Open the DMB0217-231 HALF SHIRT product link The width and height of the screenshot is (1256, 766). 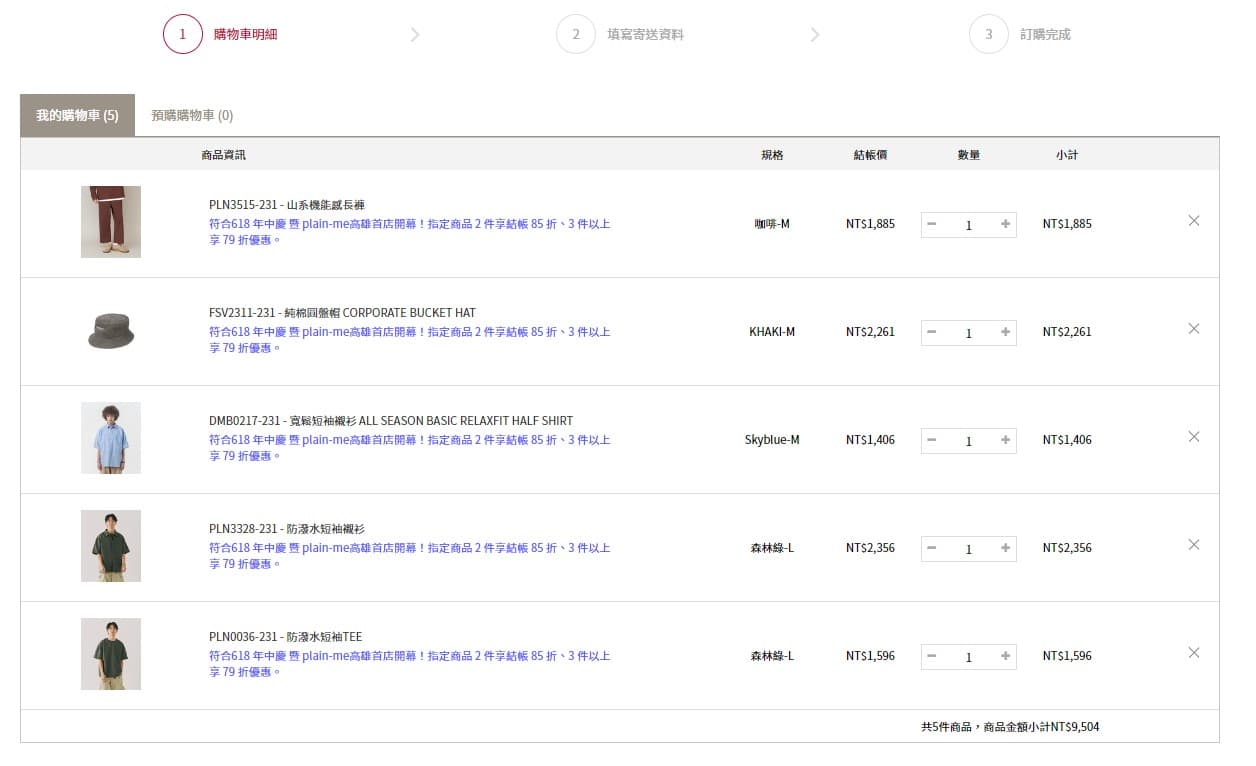click(x=390, y=421)
